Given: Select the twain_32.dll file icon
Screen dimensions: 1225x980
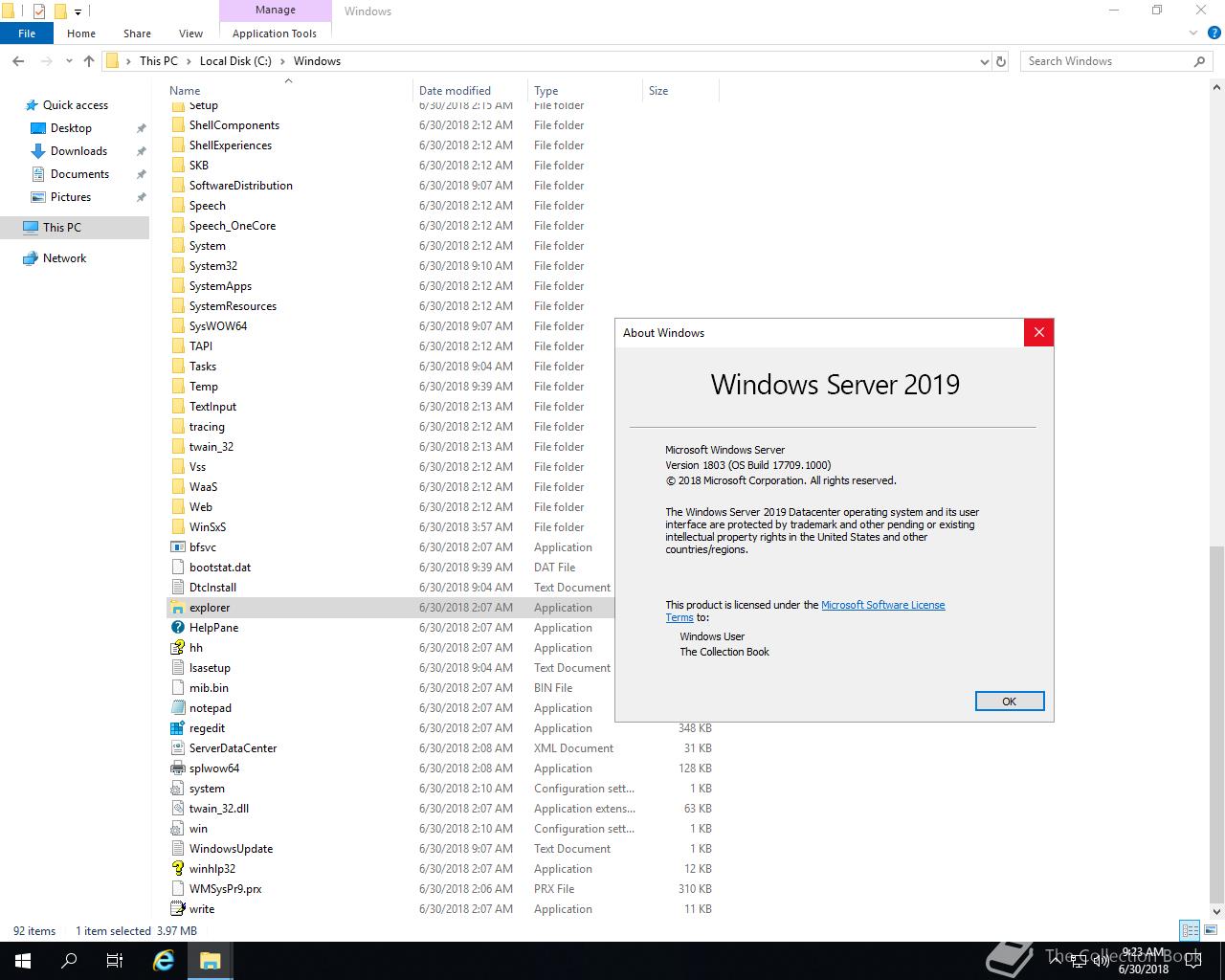Looking at the screenshot, I should click(177, 809).
